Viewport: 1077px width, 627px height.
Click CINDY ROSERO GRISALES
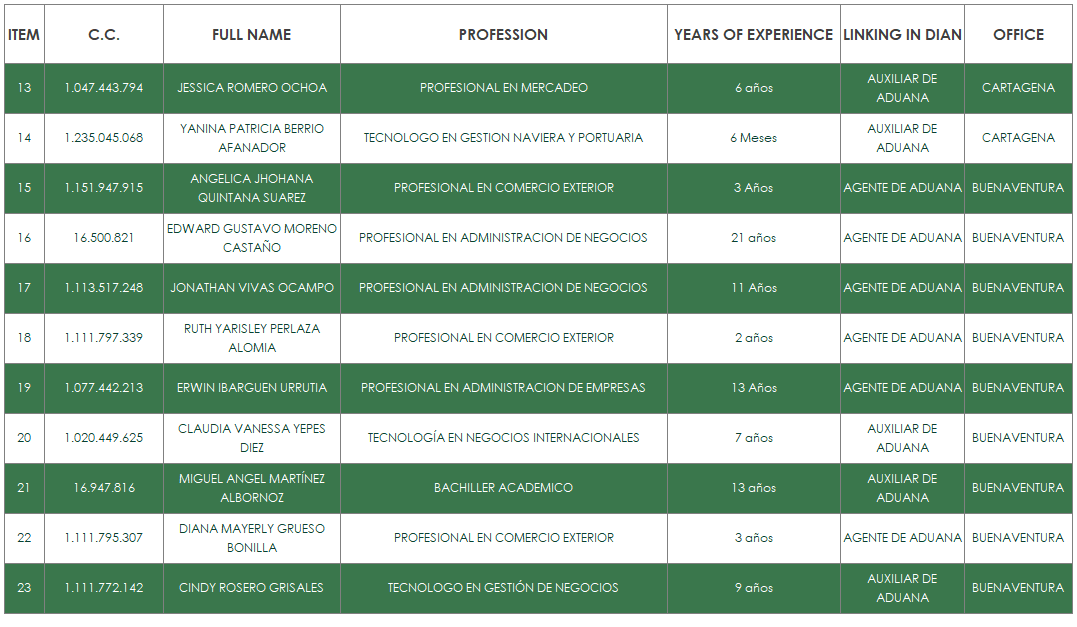251,589
